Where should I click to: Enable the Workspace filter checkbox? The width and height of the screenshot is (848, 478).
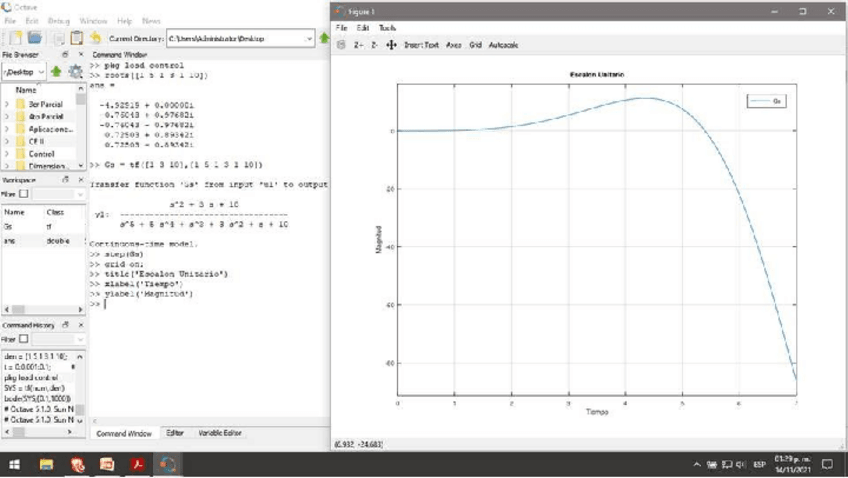click(22, 194)
